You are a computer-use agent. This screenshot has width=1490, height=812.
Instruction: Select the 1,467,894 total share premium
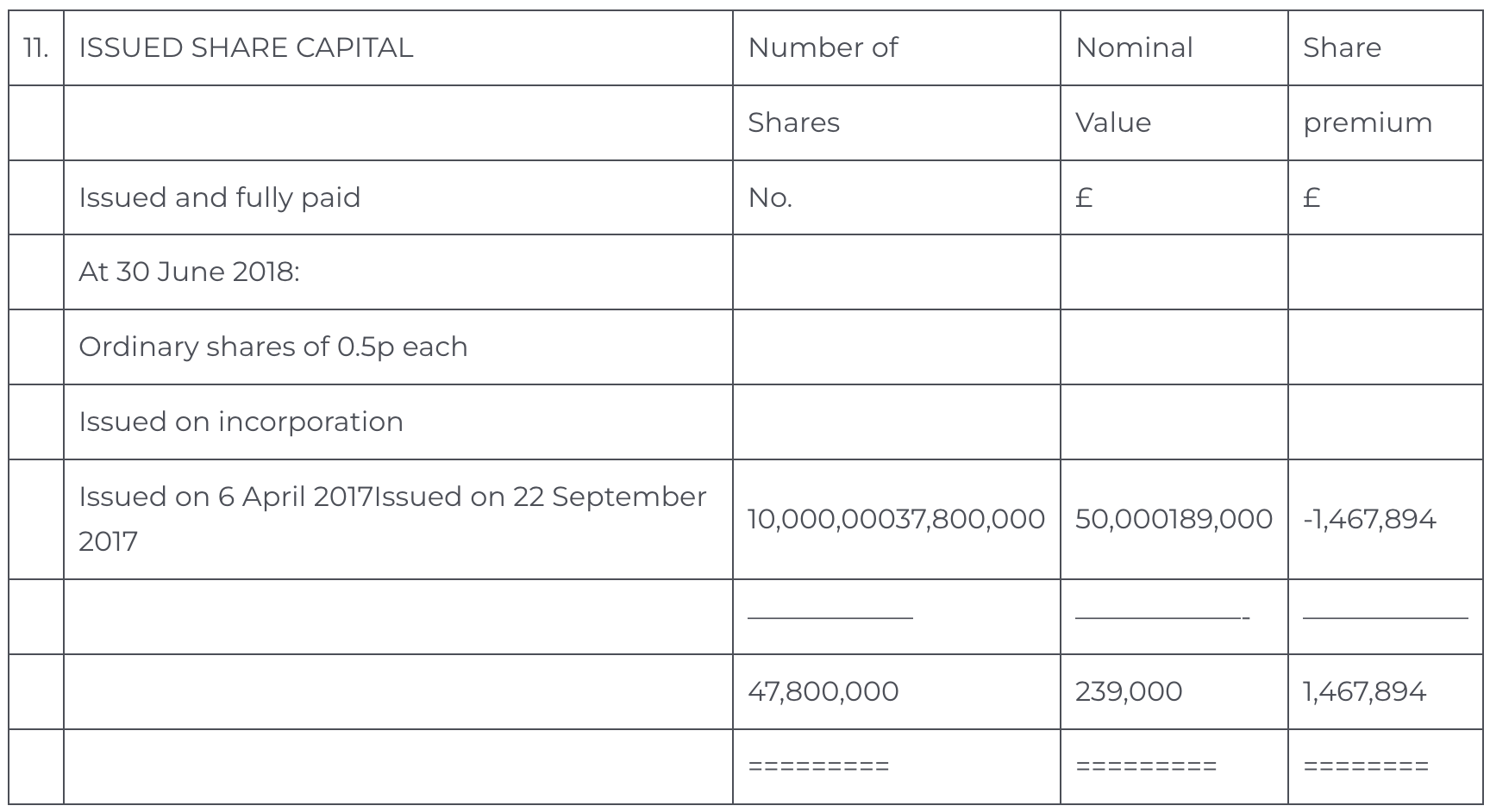click(1364, 692)
